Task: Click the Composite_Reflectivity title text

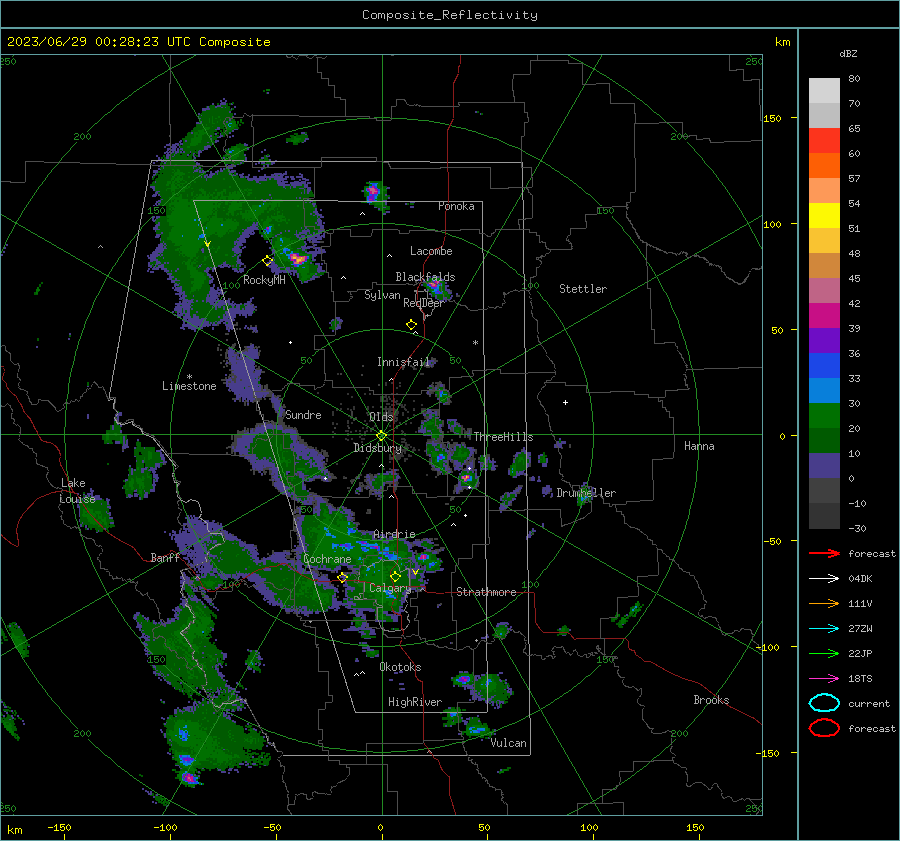Action: click(x=449, y=15)
